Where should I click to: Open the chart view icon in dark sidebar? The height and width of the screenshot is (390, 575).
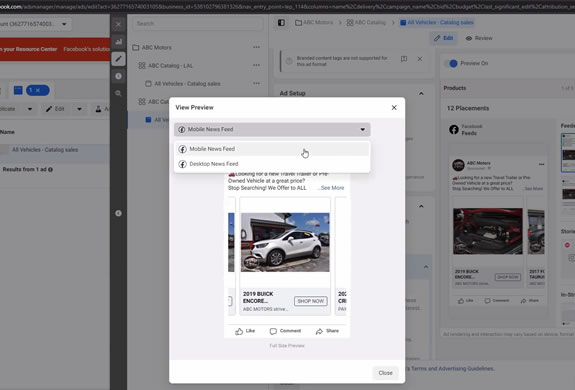click(118, 42)
